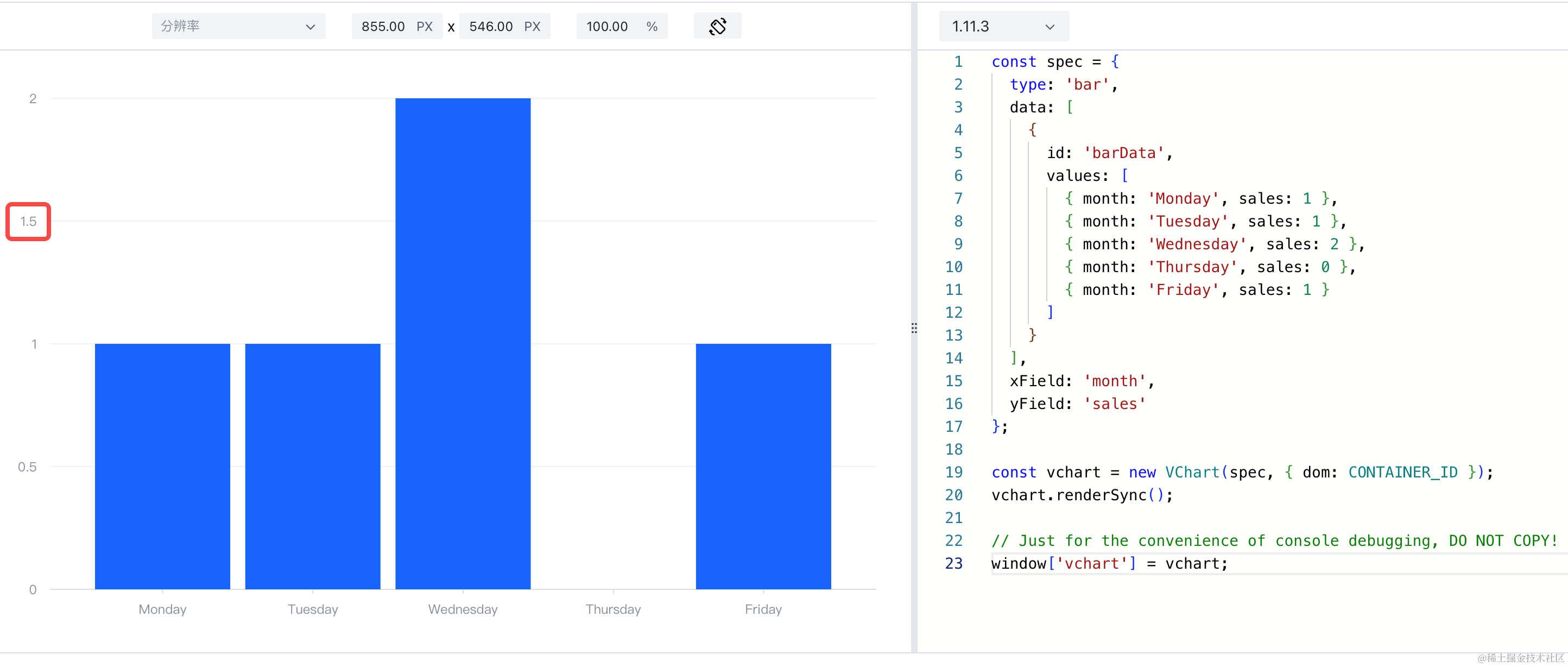
Task: Click line number 1 in editor gutter
Action: click(958, 61)
